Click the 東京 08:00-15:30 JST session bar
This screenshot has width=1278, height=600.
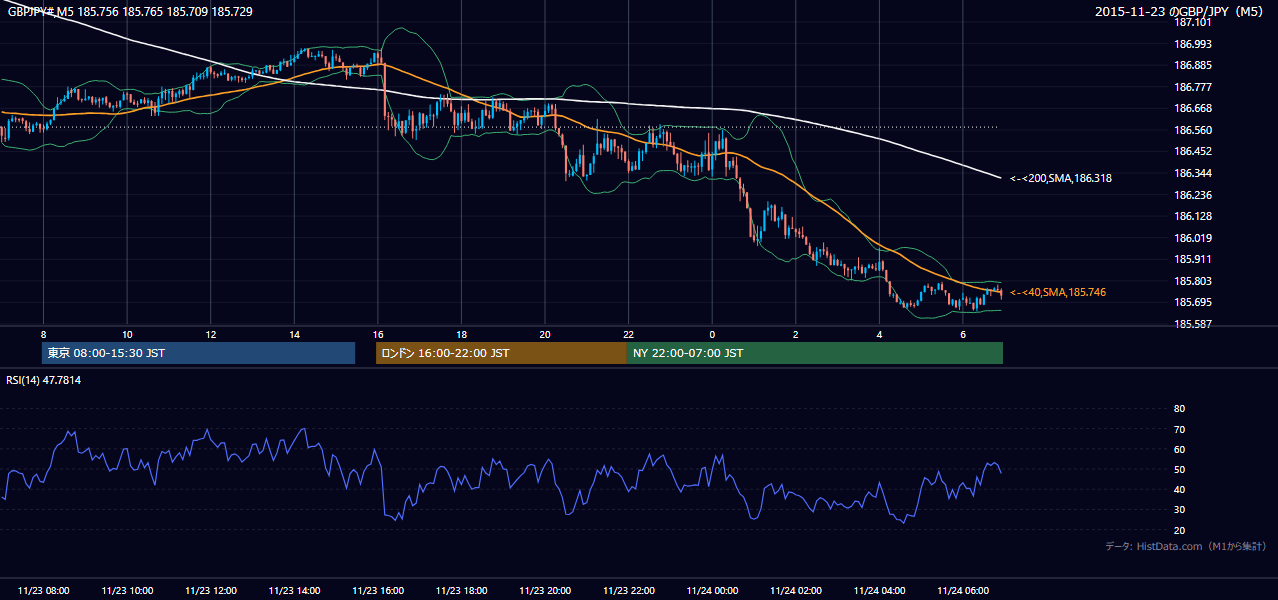(x=199, y=353)
